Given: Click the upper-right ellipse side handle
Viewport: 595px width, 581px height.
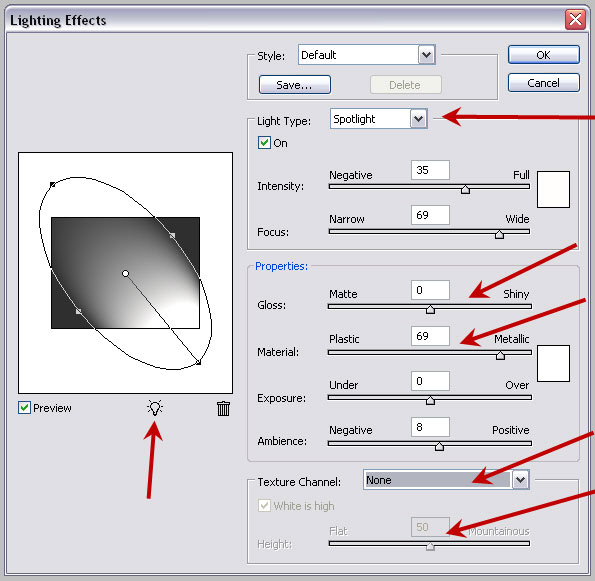Looking at the screenshot, I should [x=172, y=236].
